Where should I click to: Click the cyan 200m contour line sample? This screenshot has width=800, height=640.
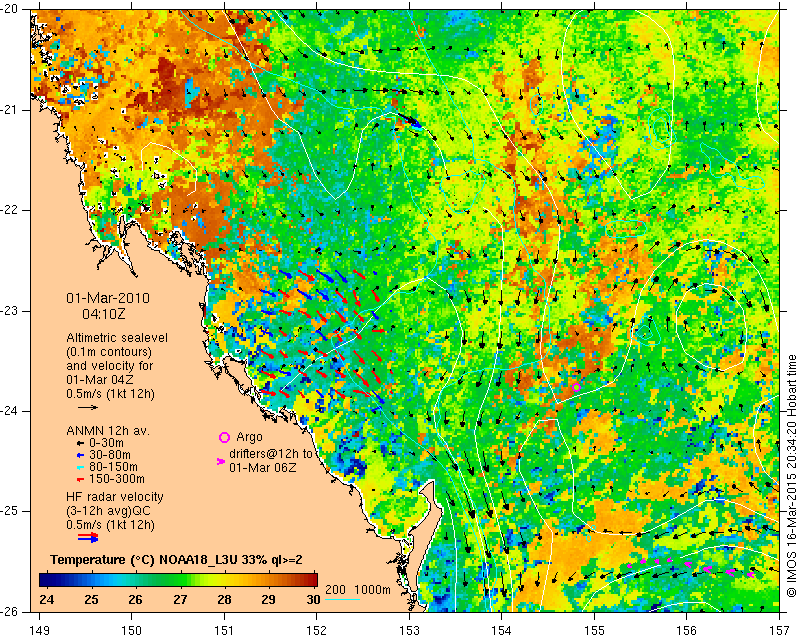[x=342, y=599]
